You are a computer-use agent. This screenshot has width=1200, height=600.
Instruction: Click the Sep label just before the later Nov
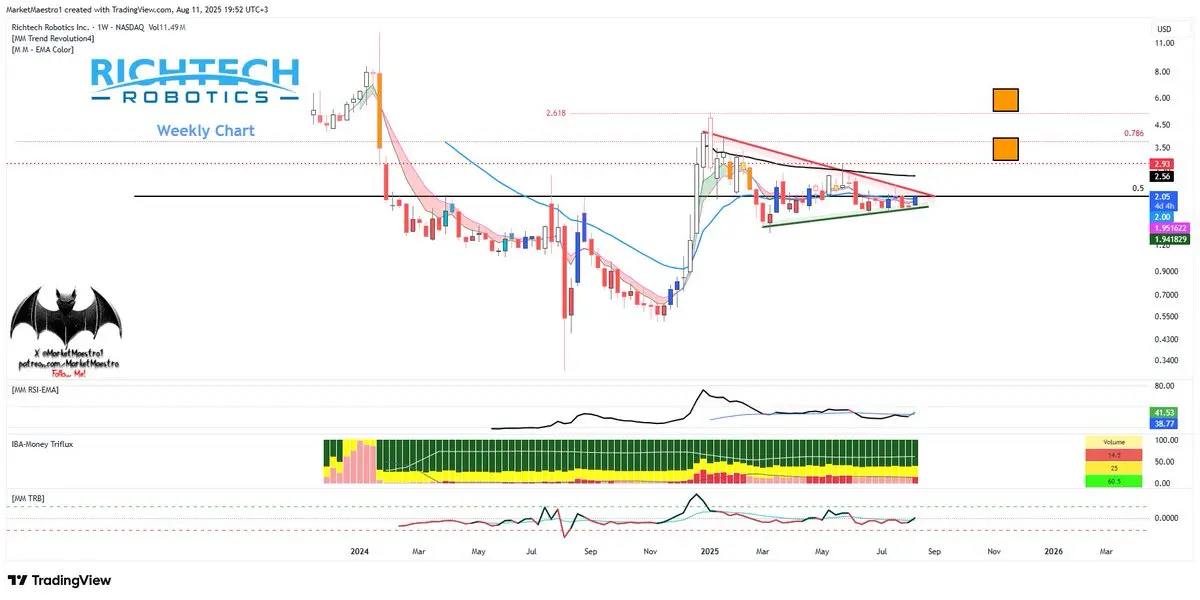[x=936, y=551]
